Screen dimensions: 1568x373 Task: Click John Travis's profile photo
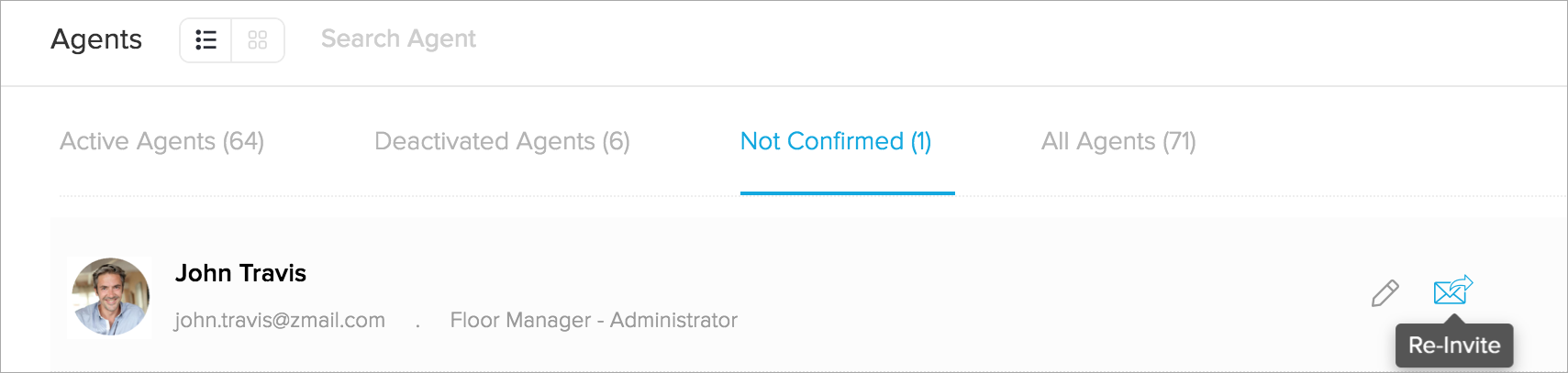coord(111,297)
